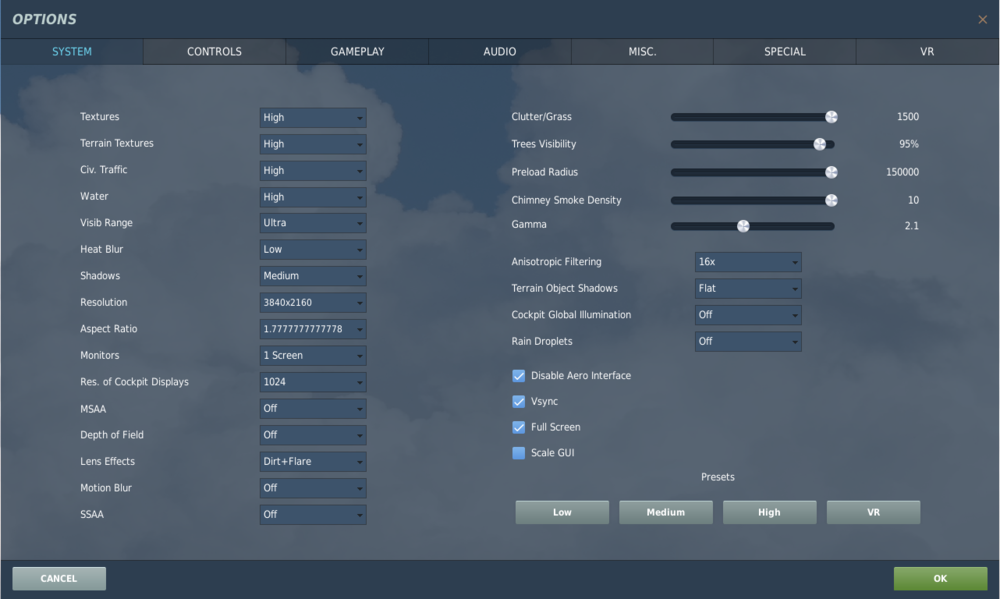Switch to the CONTROLS tab
Image resolution: width=1000 pixels, height=599 pixels.
click(x=214, y=51)
